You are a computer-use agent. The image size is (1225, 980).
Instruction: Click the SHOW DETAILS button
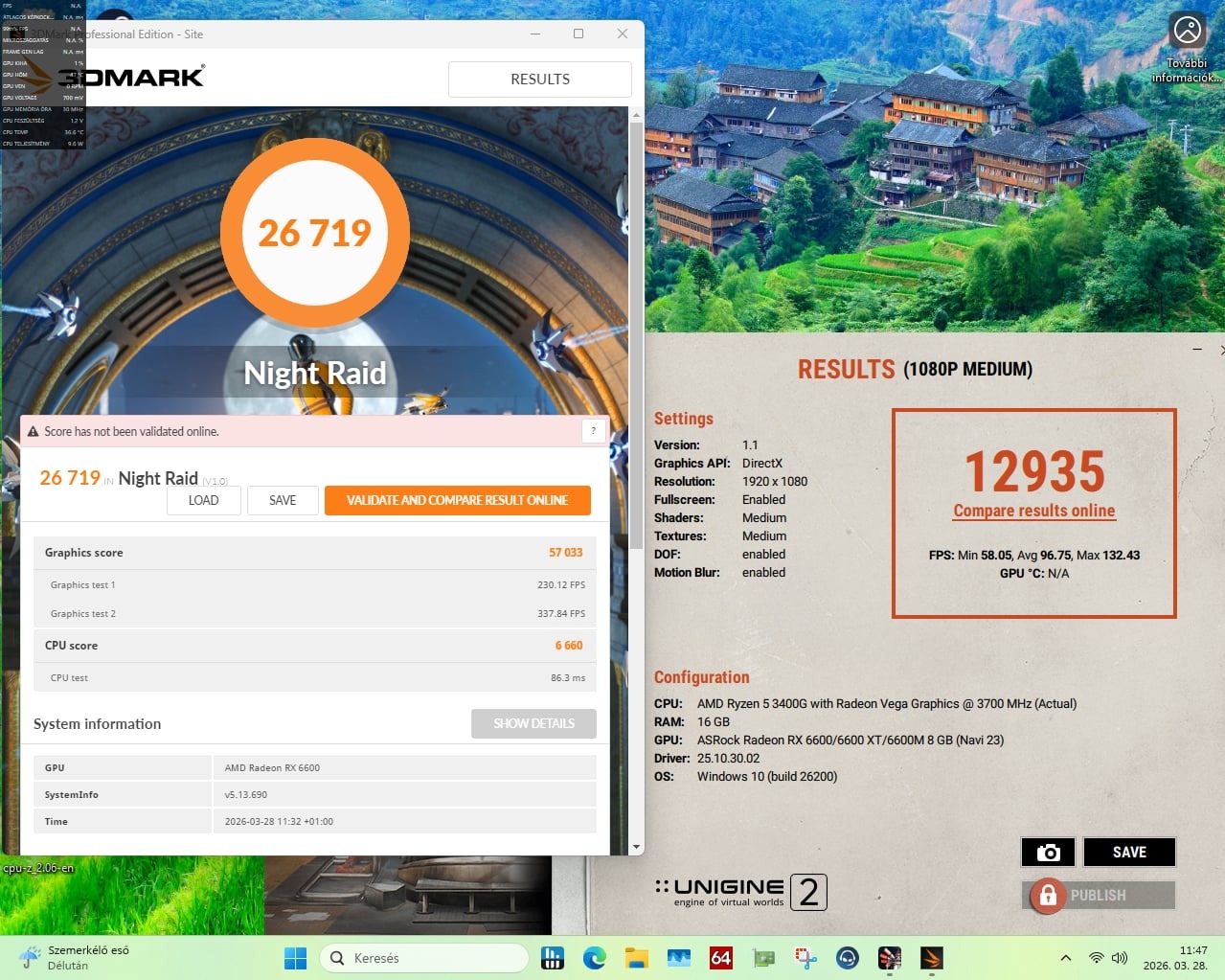(x=533, y=723)
